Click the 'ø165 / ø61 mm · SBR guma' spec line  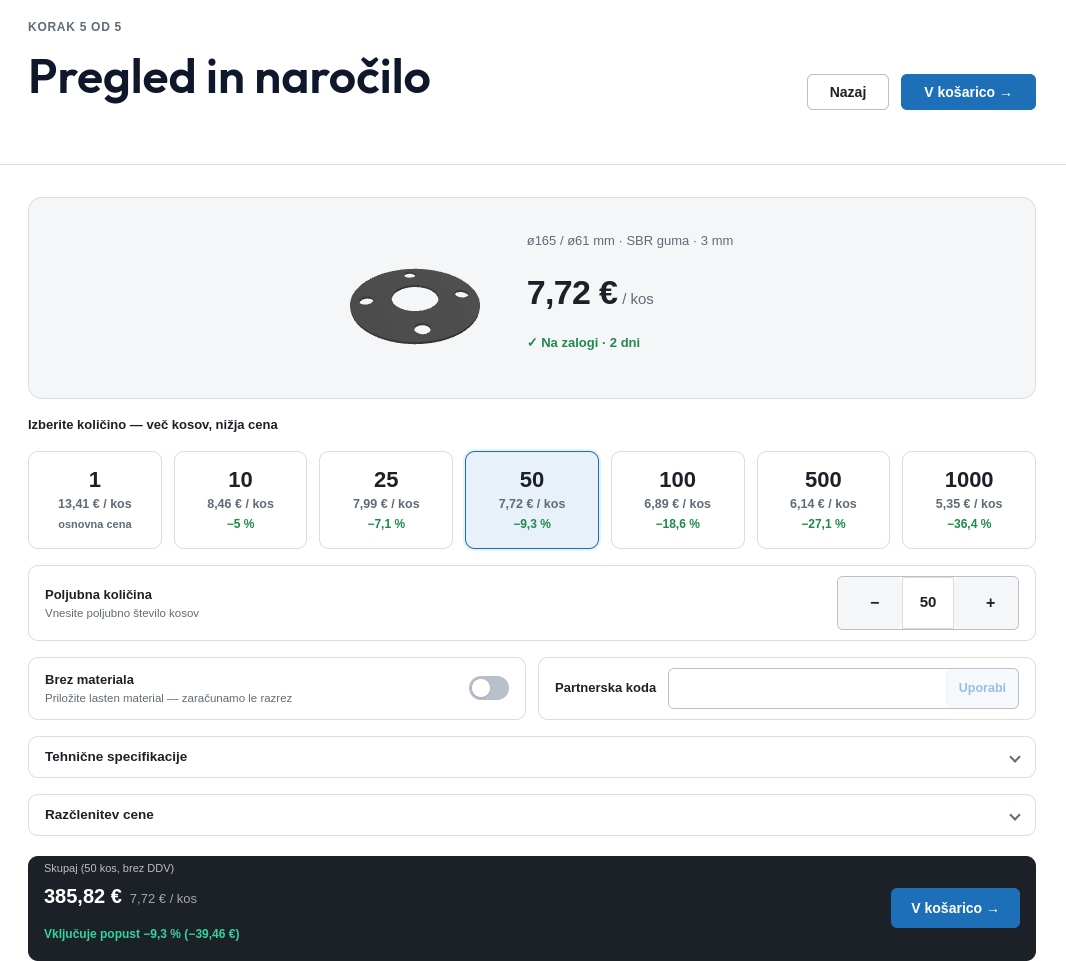pyautogui.click(x=630, y=241)
